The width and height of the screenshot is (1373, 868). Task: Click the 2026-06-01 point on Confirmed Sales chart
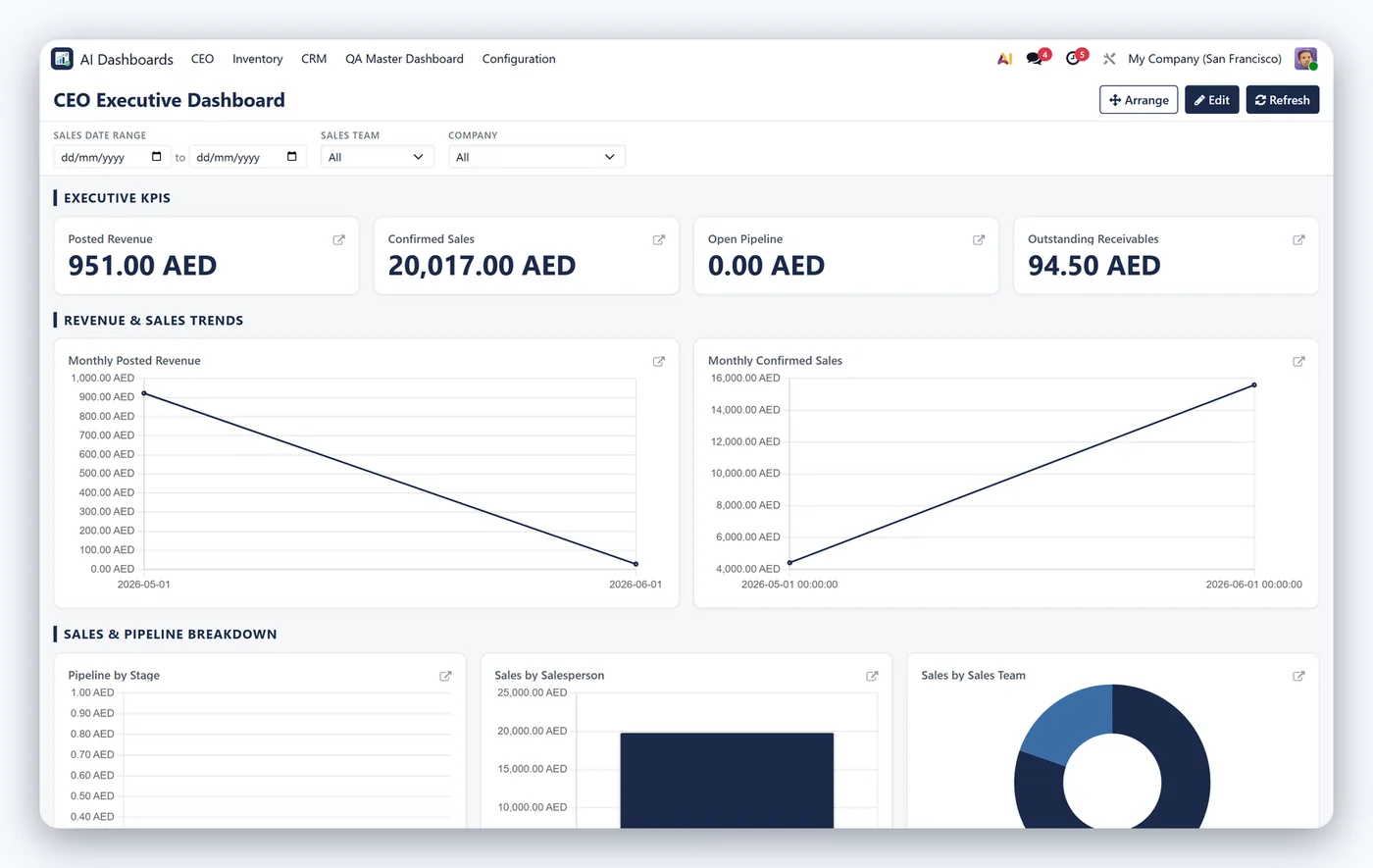pyautogui.click(x=1254, y=385)
